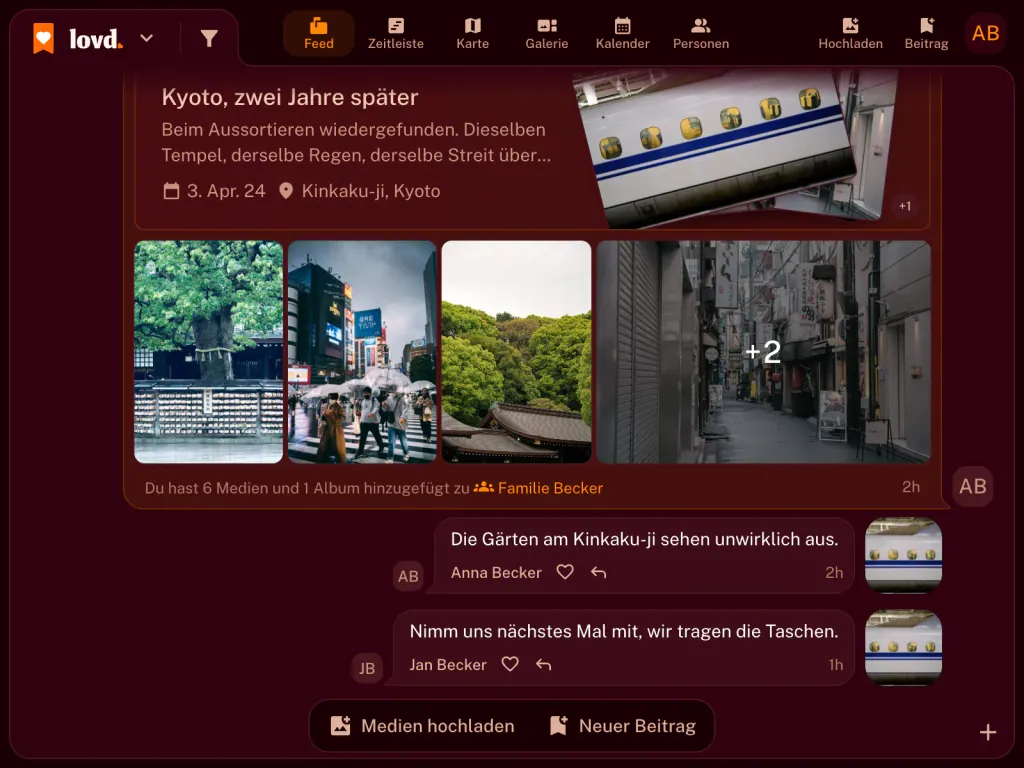Click the plus icon in the bottom corner
This screenshot has width=1024, height=768.
[x=988, y=733]
